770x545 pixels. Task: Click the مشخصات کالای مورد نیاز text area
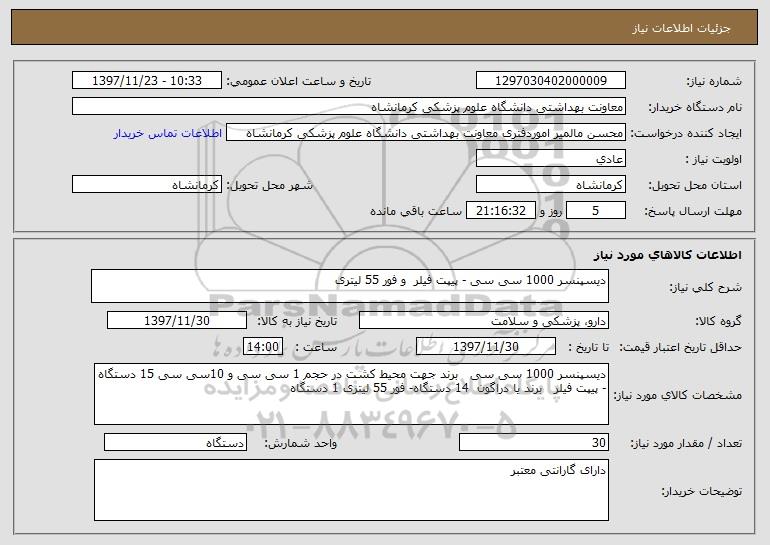click(351, 394)
